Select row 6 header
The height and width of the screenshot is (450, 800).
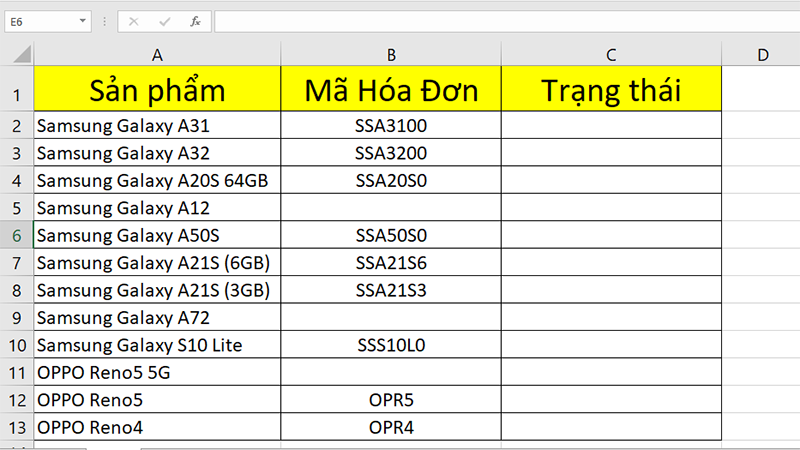17,236
